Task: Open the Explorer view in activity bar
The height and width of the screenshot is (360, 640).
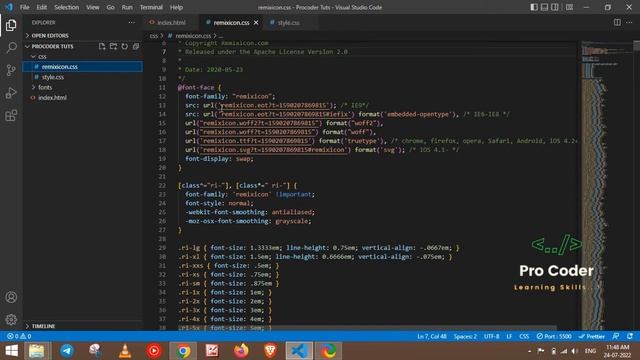Action: (11, 25)
